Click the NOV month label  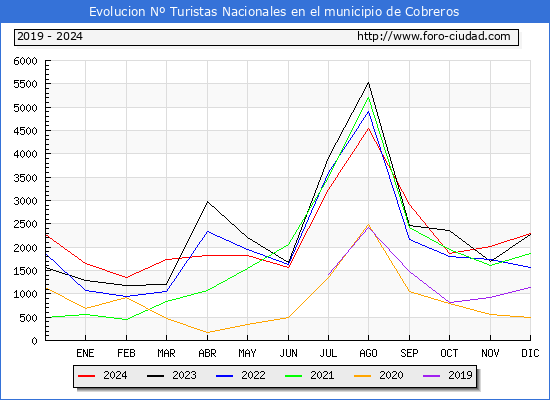(490, 353)
